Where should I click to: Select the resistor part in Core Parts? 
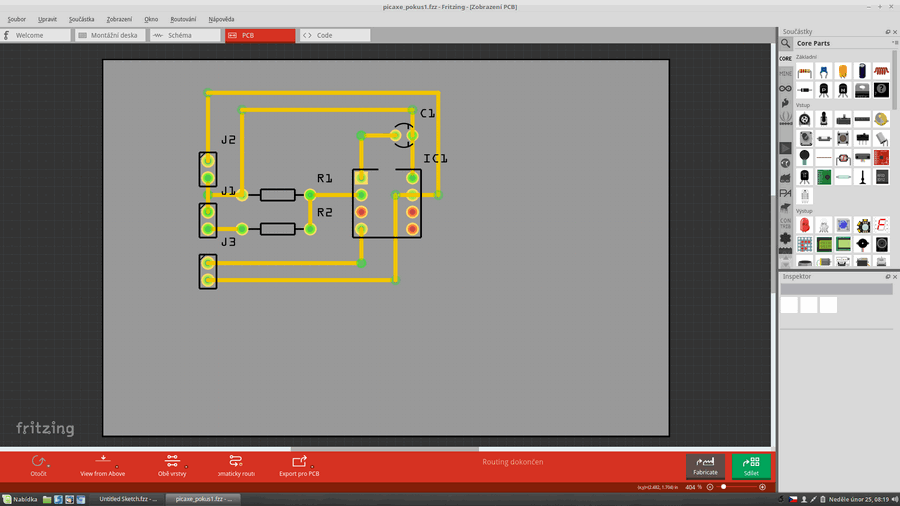[804, 71]
